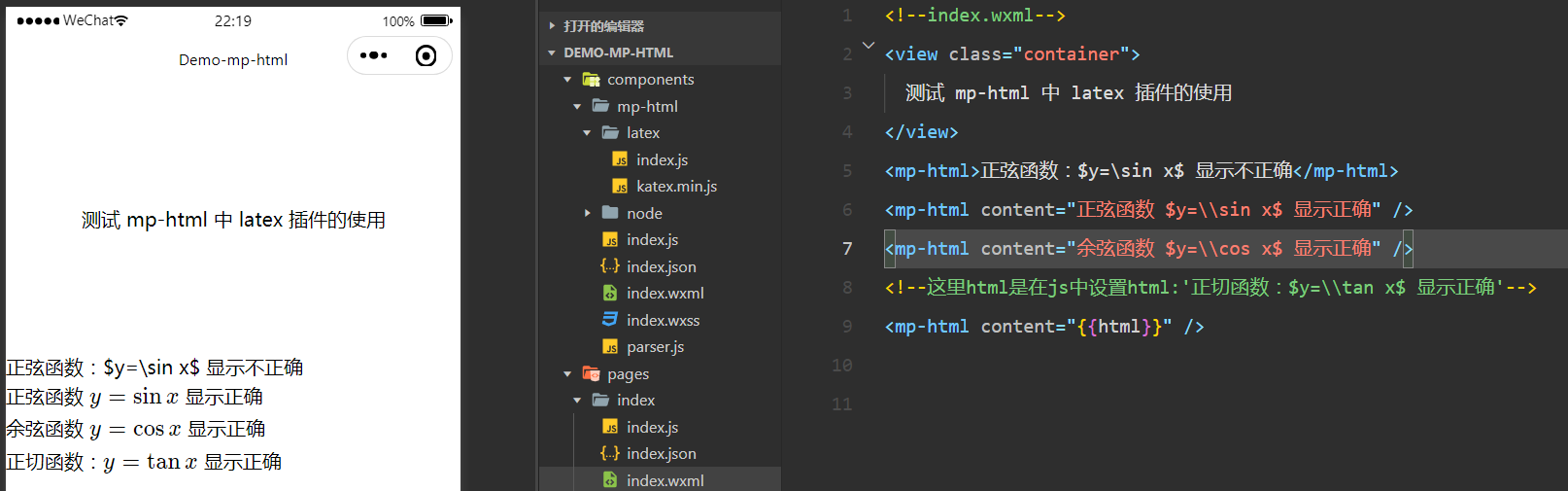Expand the 打开的编辑器 section
Viewport: 1568px width, 491px height.
point(552,26)
